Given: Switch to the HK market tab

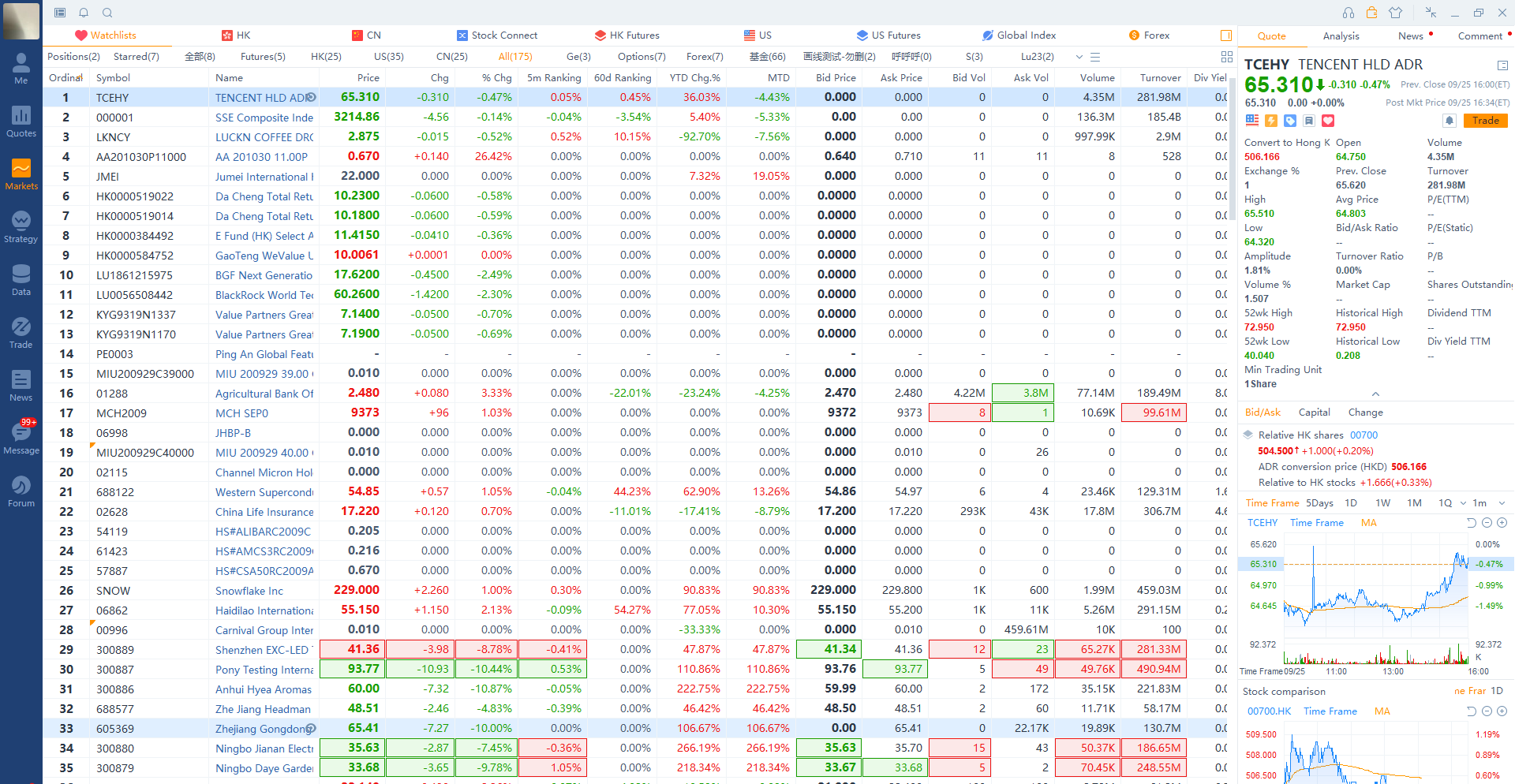Looking at the screenshot, I should (236, 35).
